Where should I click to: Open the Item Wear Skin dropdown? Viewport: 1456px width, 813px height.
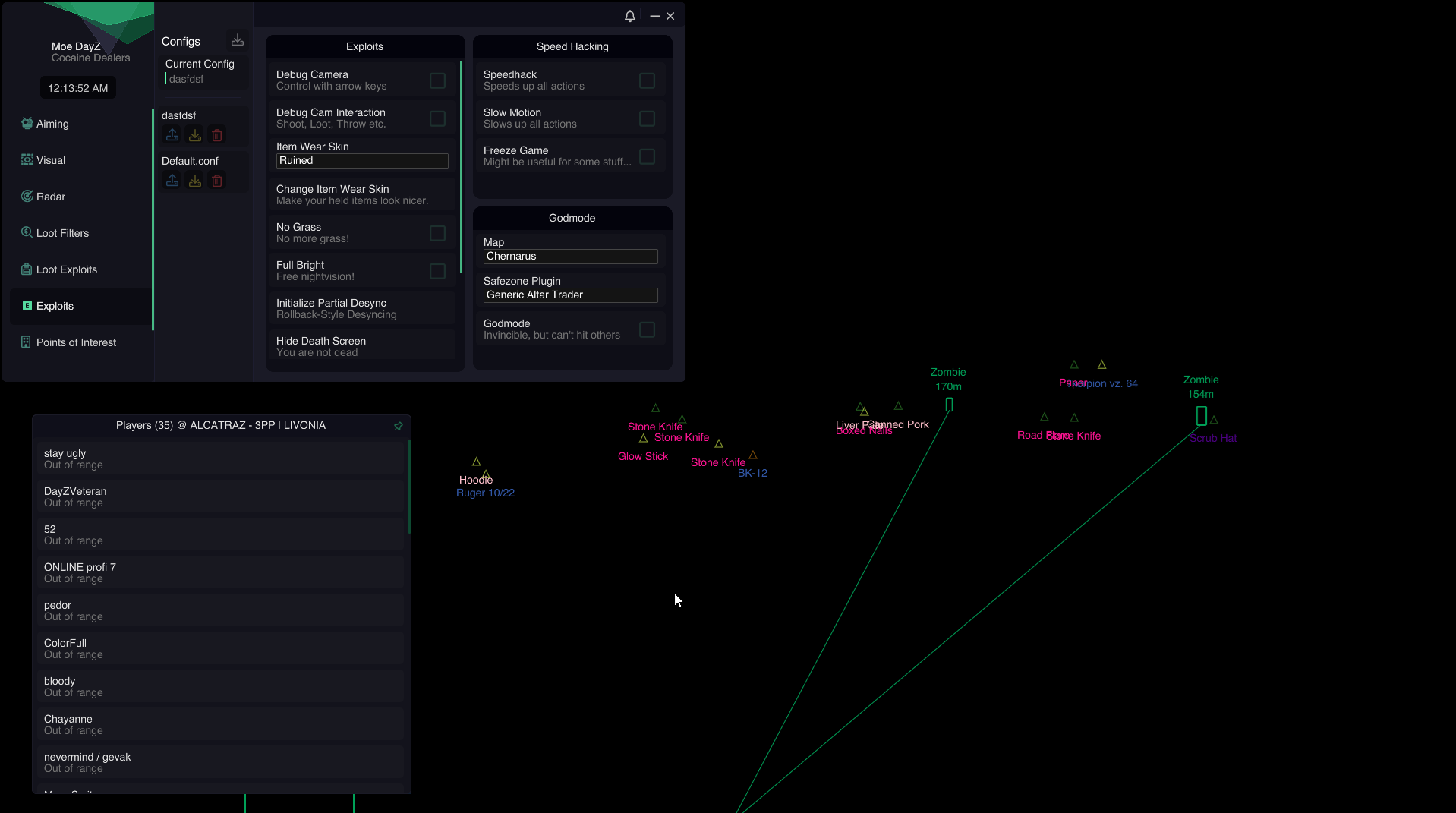point(362,161)
